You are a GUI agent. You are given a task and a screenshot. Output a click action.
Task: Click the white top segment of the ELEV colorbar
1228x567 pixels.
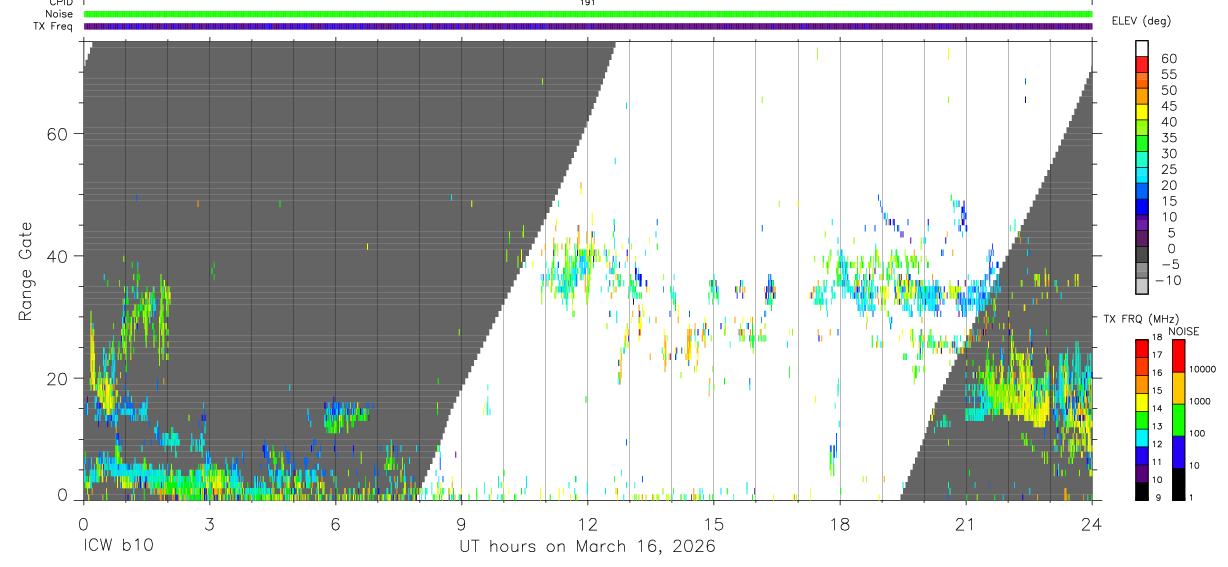[1142, 49]
